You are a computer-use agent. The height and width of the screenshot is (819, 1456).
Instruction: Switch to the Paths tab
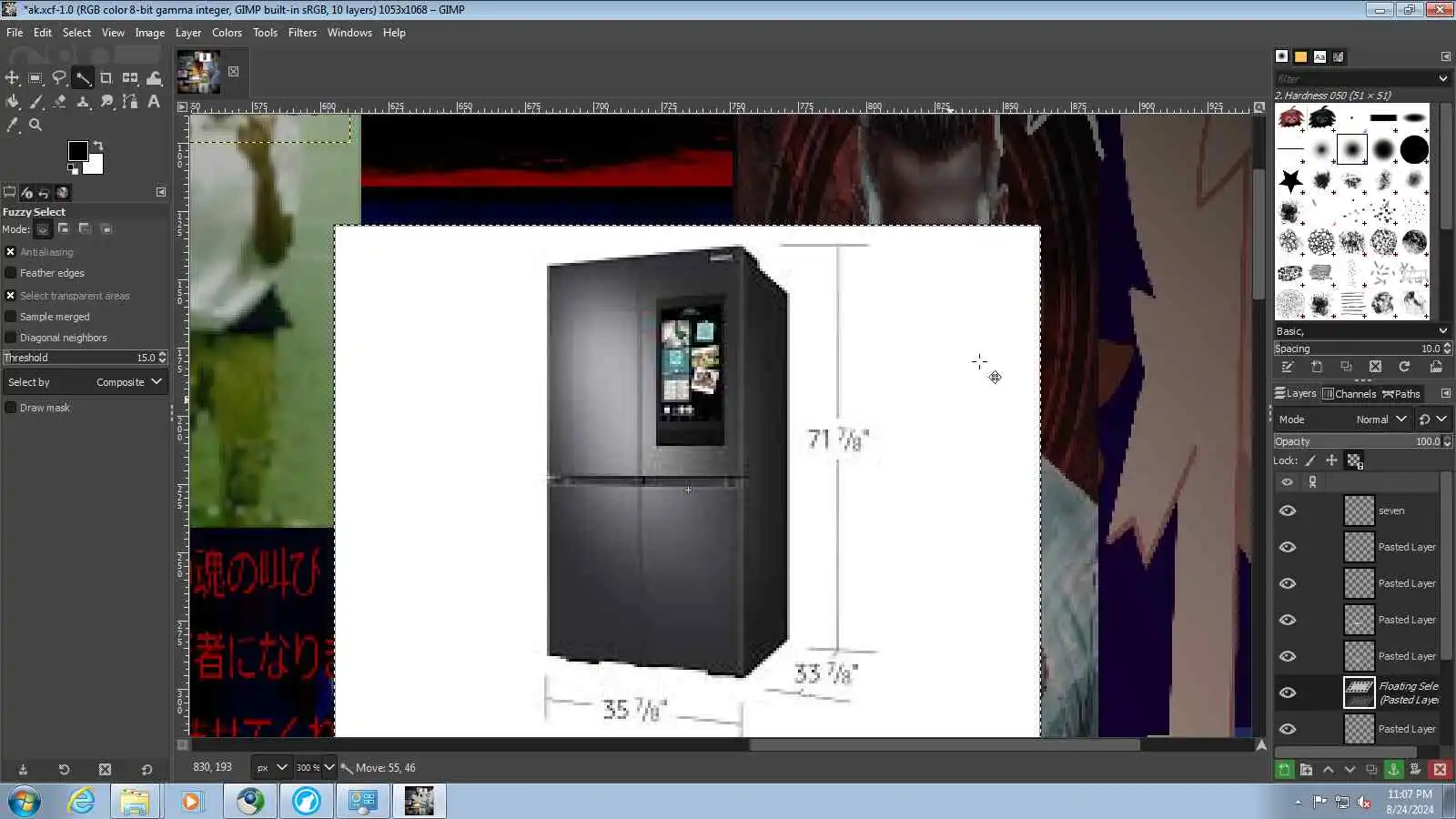[x=1400, y=394]
